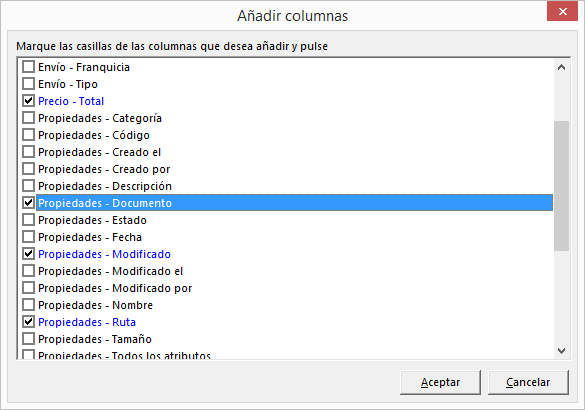585x410 pixels.
Task: Check the Propiedades - Estado checkbox
Action: point(28,220)
